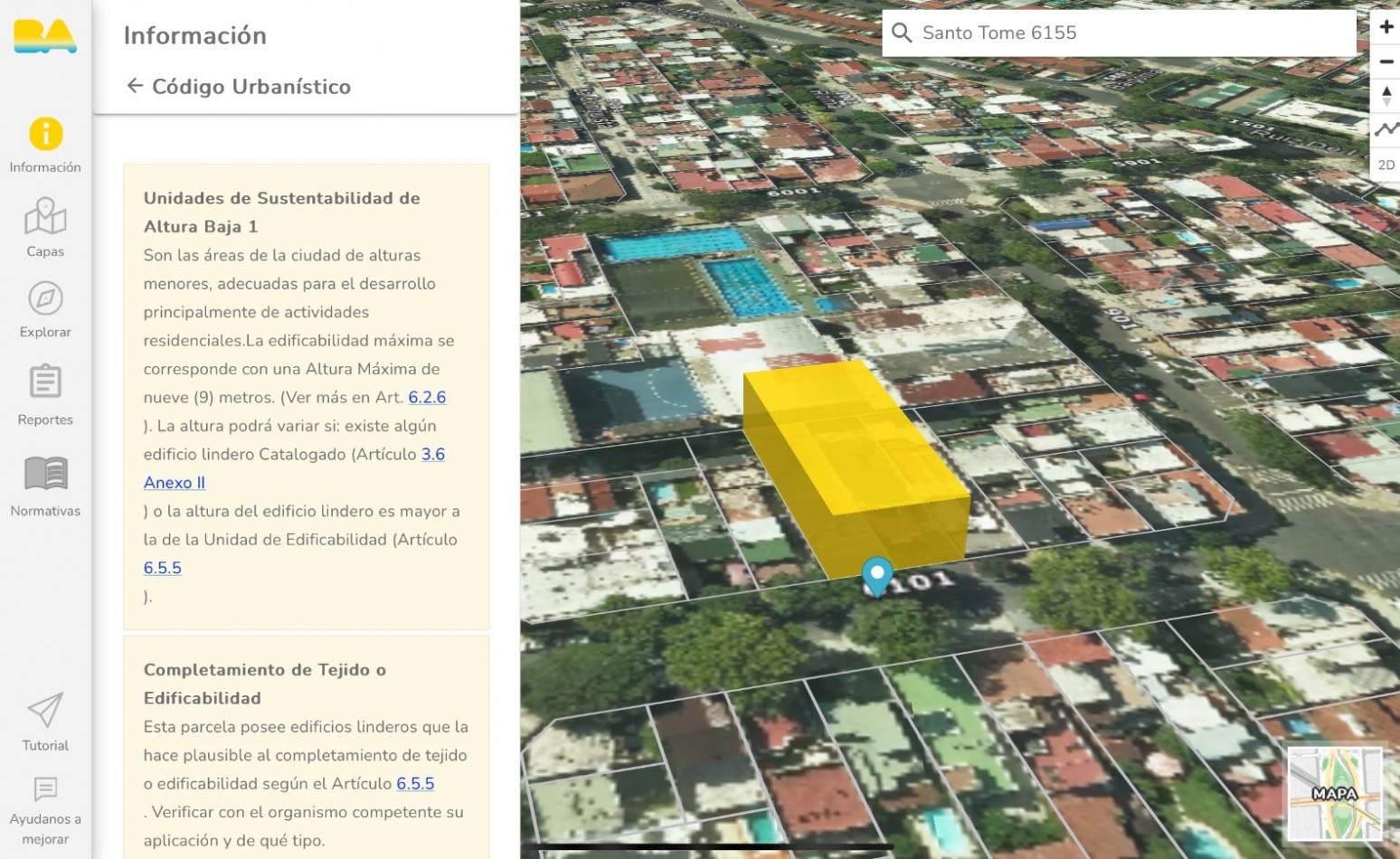Click the BA city logo
This screenshot has width=1400, height=859.
pos(45,36)
